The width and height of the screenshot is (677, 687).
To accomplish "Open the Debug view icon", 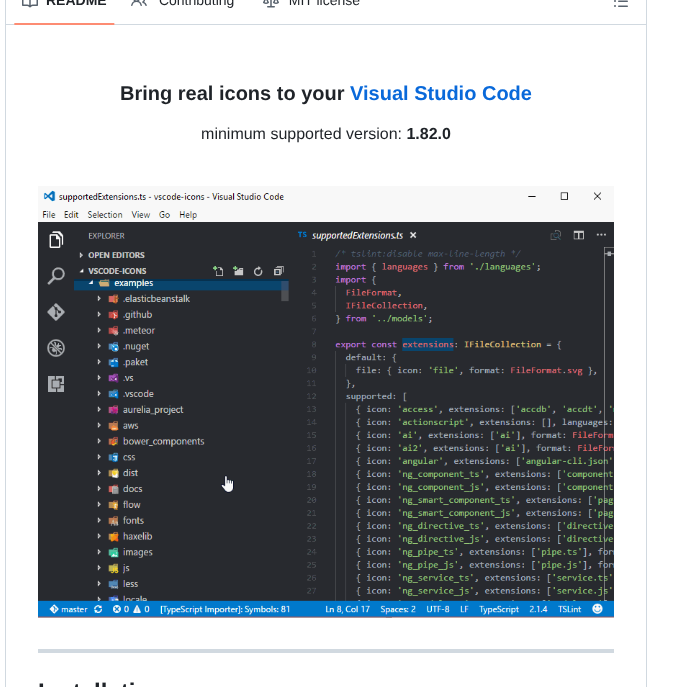I will (56, 348).
